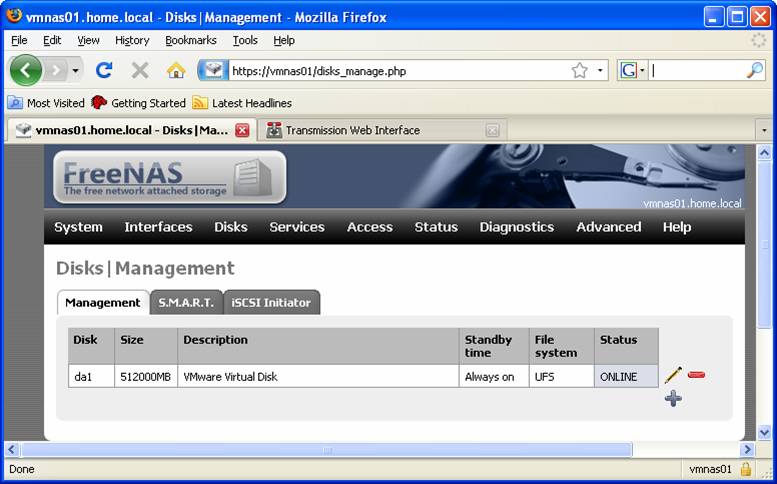The width and height of the screenshot is (777, 484).
Task: Click the Always on standby cell
Action: point(494,376)
